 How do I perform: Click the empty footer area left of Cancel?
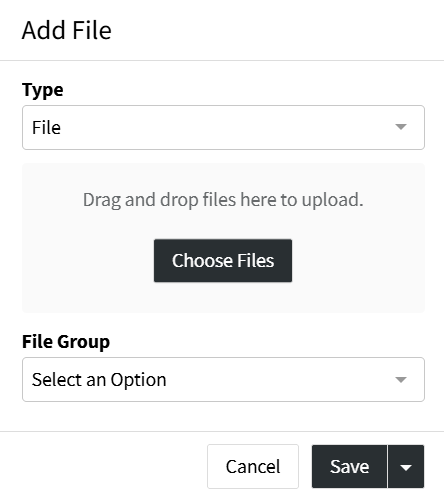[103, 466]
